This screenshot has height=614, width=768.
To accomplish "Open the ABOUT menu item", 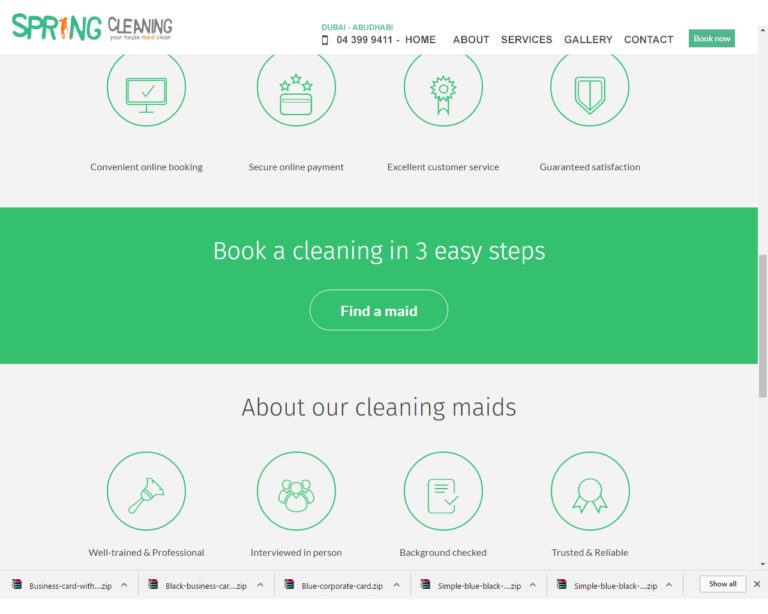I will (x=471, y=40).
